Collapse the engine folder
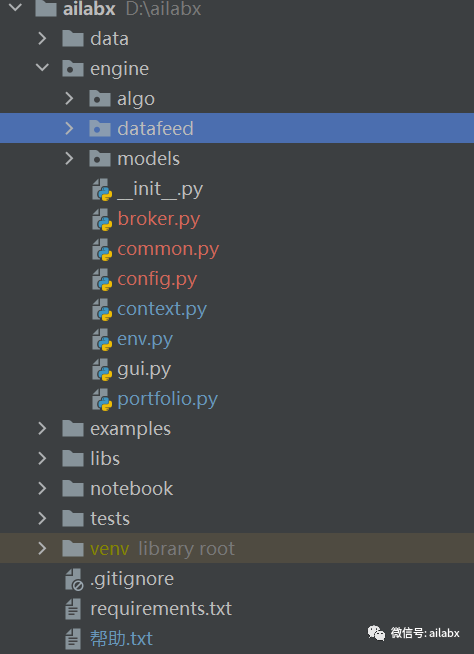The image size is (474, 654). coord(42,68)
